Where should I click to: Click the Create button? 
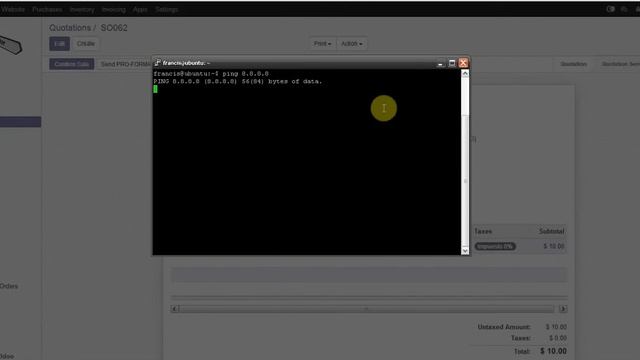86,44
